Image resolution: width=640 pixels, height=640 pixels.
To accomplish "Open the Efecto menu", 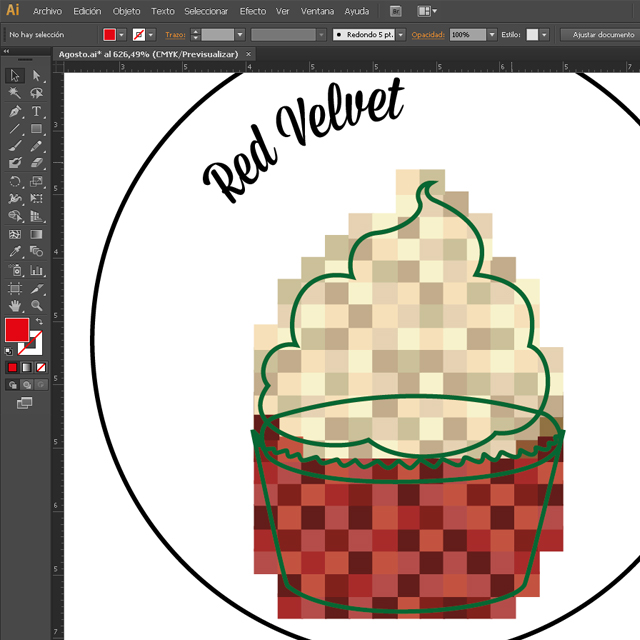I will 253,11.
